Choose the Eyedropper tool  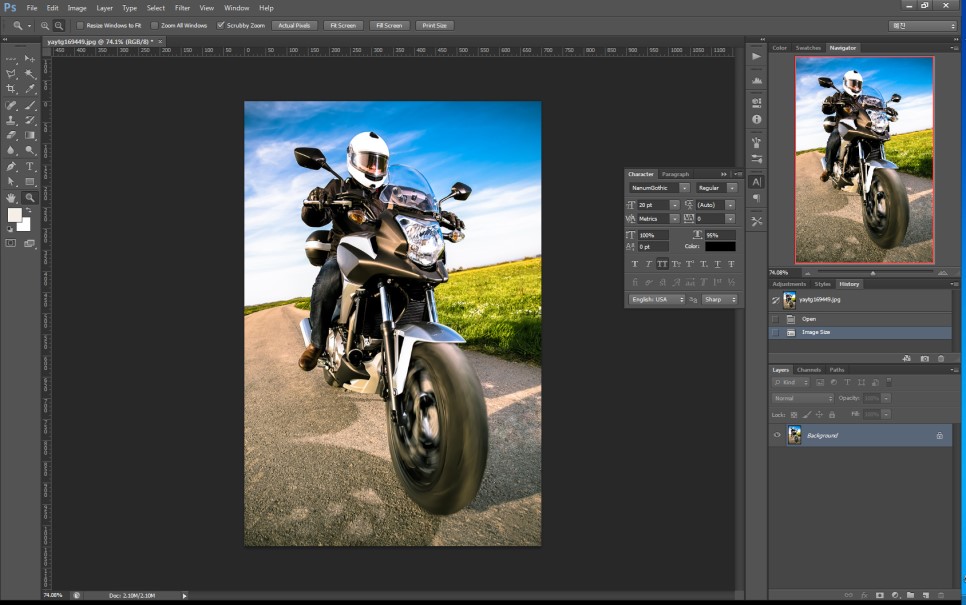point(30,89)
